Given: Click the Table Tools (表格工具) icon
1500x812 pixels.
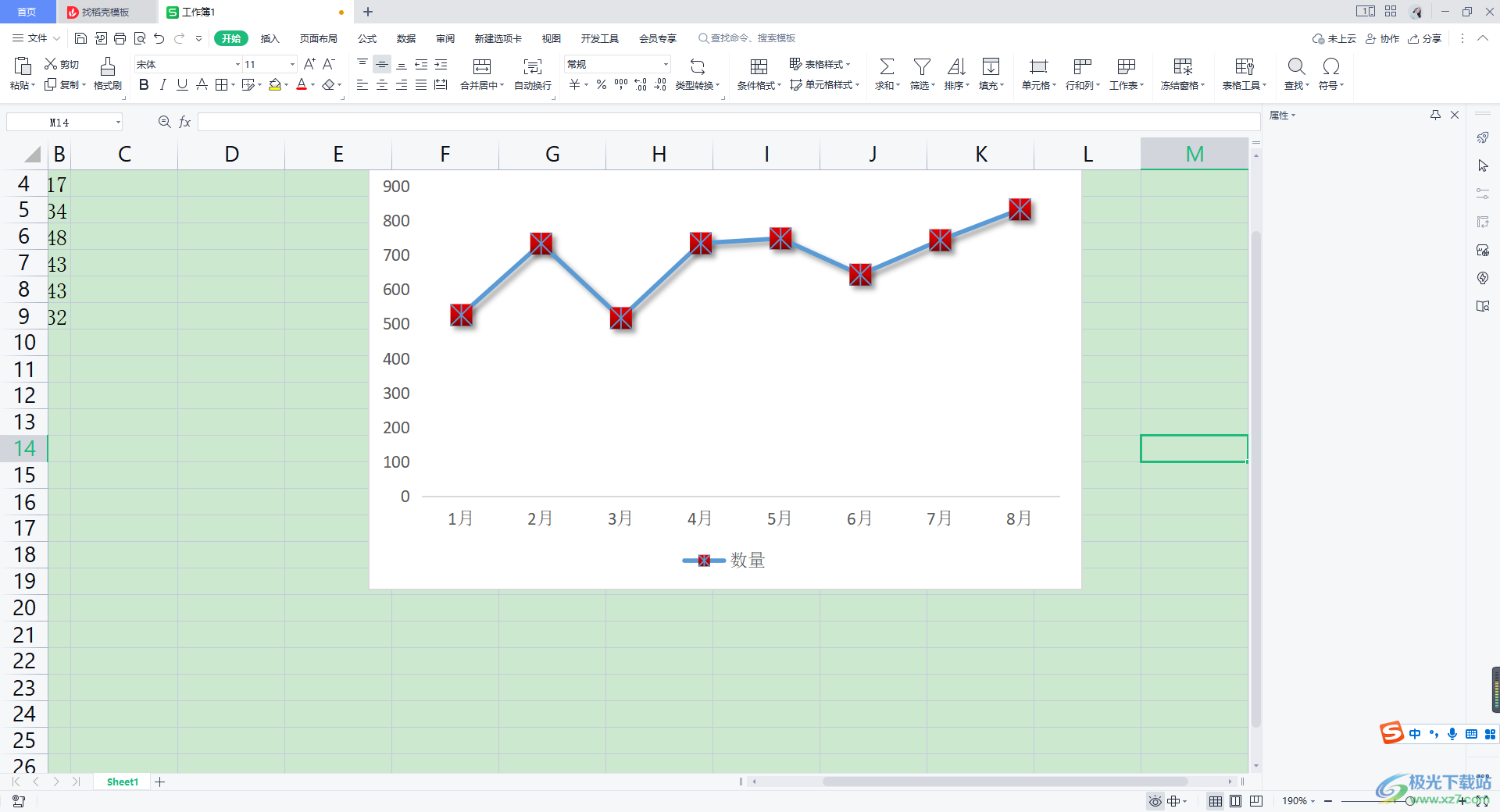Looking at the screenshot, I should click(x=1245, y=66).
